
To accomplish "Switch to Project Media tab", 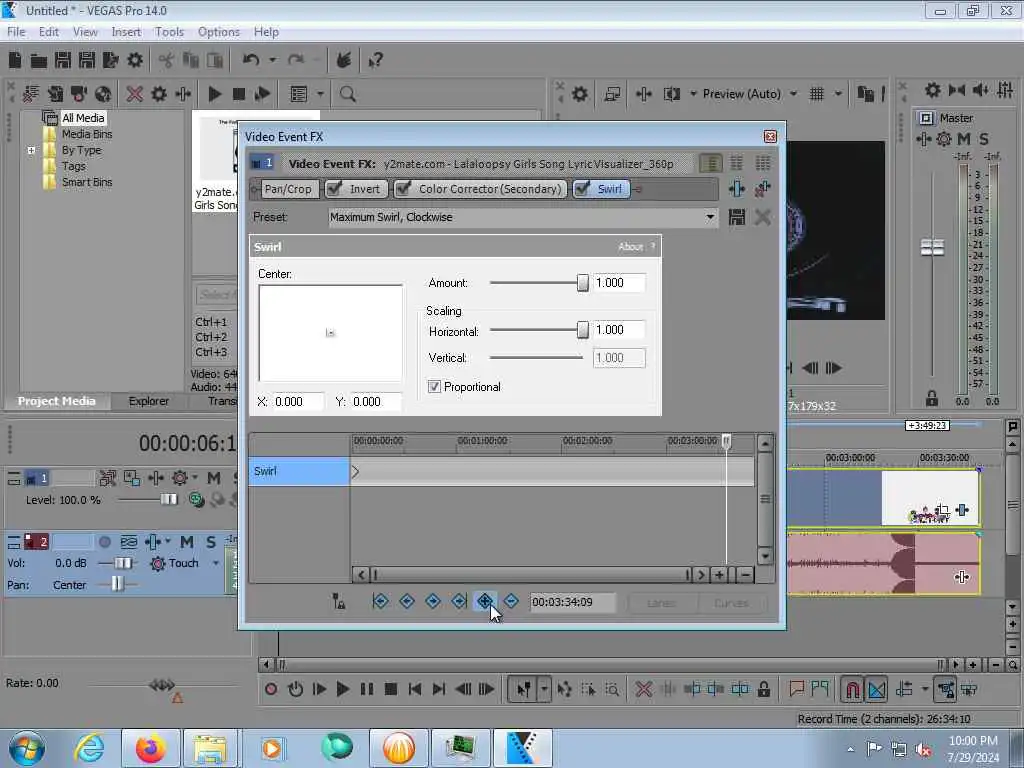I will pos(56,401).
